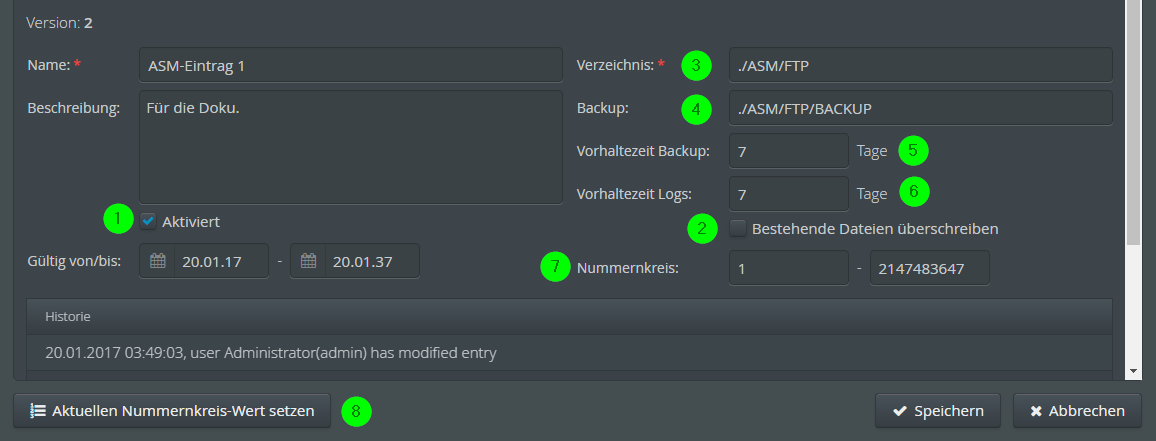The height and width of the screenshot is (441, 1156).
Task: Enable Bestehende Dateien überschreiben checkbox
Action: (x=738, y=229)
